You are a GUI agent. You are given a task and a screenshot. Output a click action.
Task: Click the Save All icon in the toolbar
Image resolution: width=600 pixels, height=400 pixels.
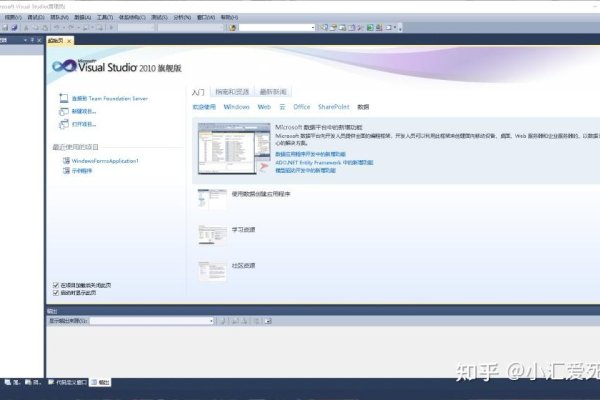[15, 28]
